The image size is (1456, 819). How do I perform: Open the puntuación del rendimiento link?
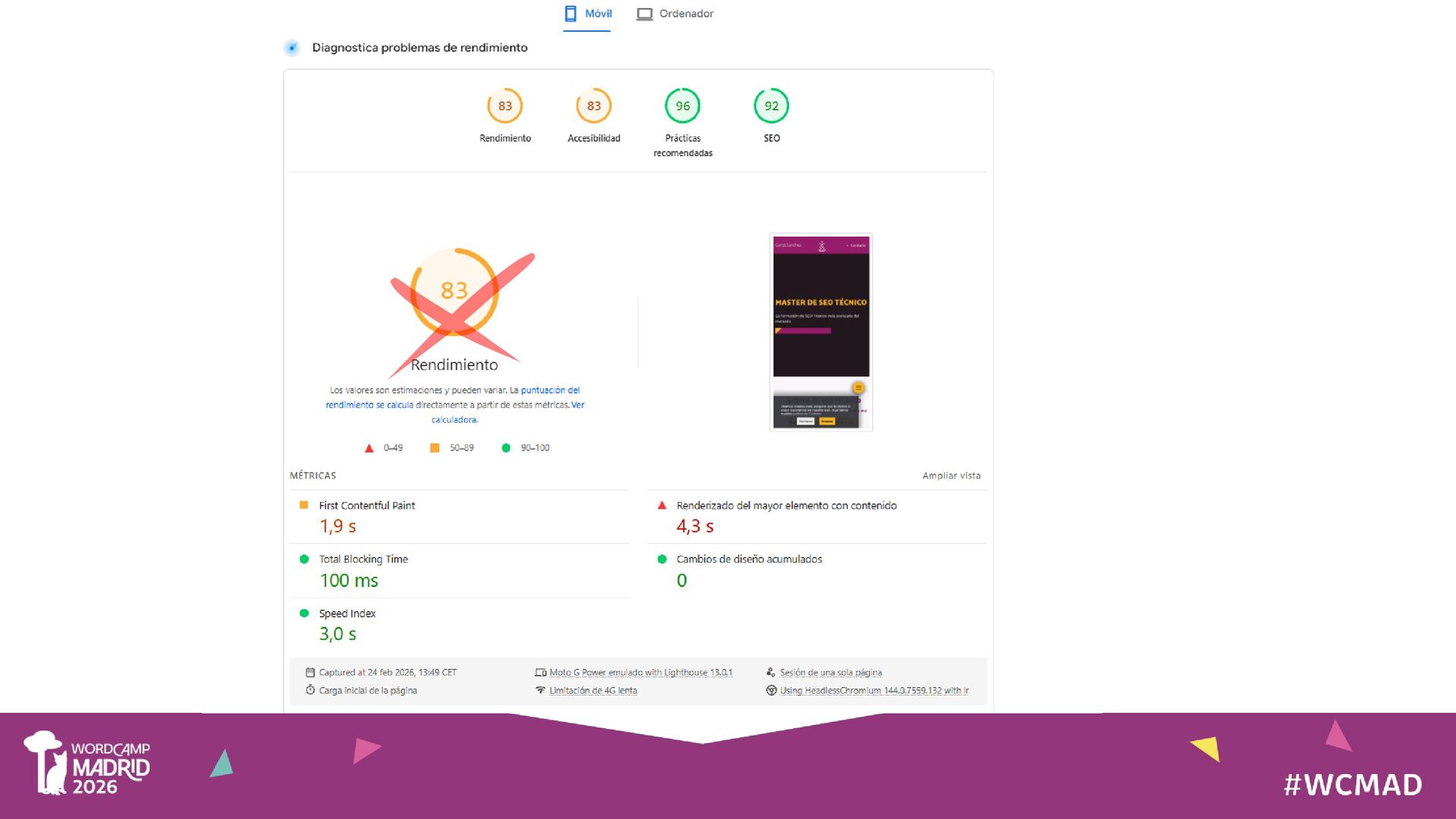pyautogui.click(x=454, y=397)
